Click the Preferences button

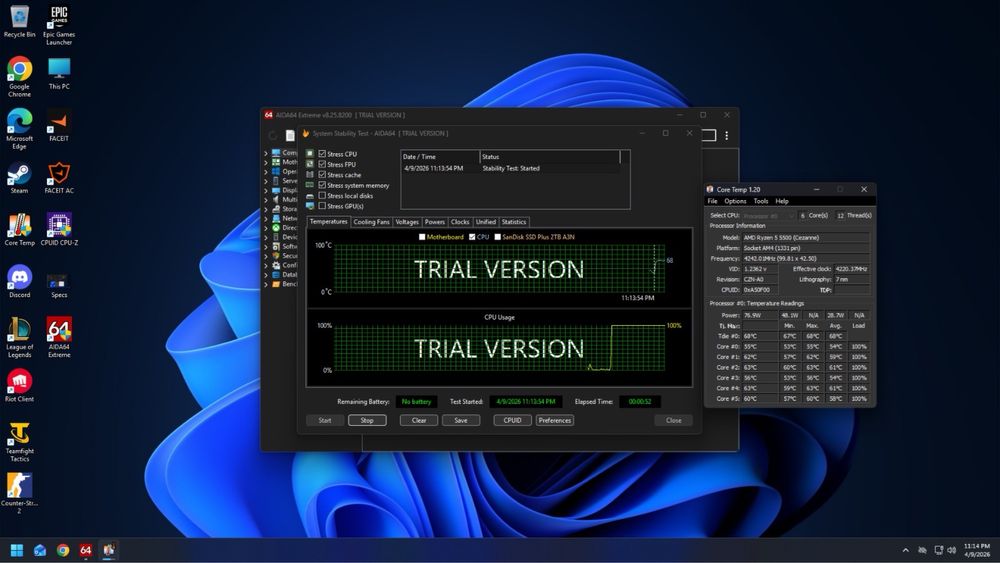pyautogui.click(x=555, y=420)
